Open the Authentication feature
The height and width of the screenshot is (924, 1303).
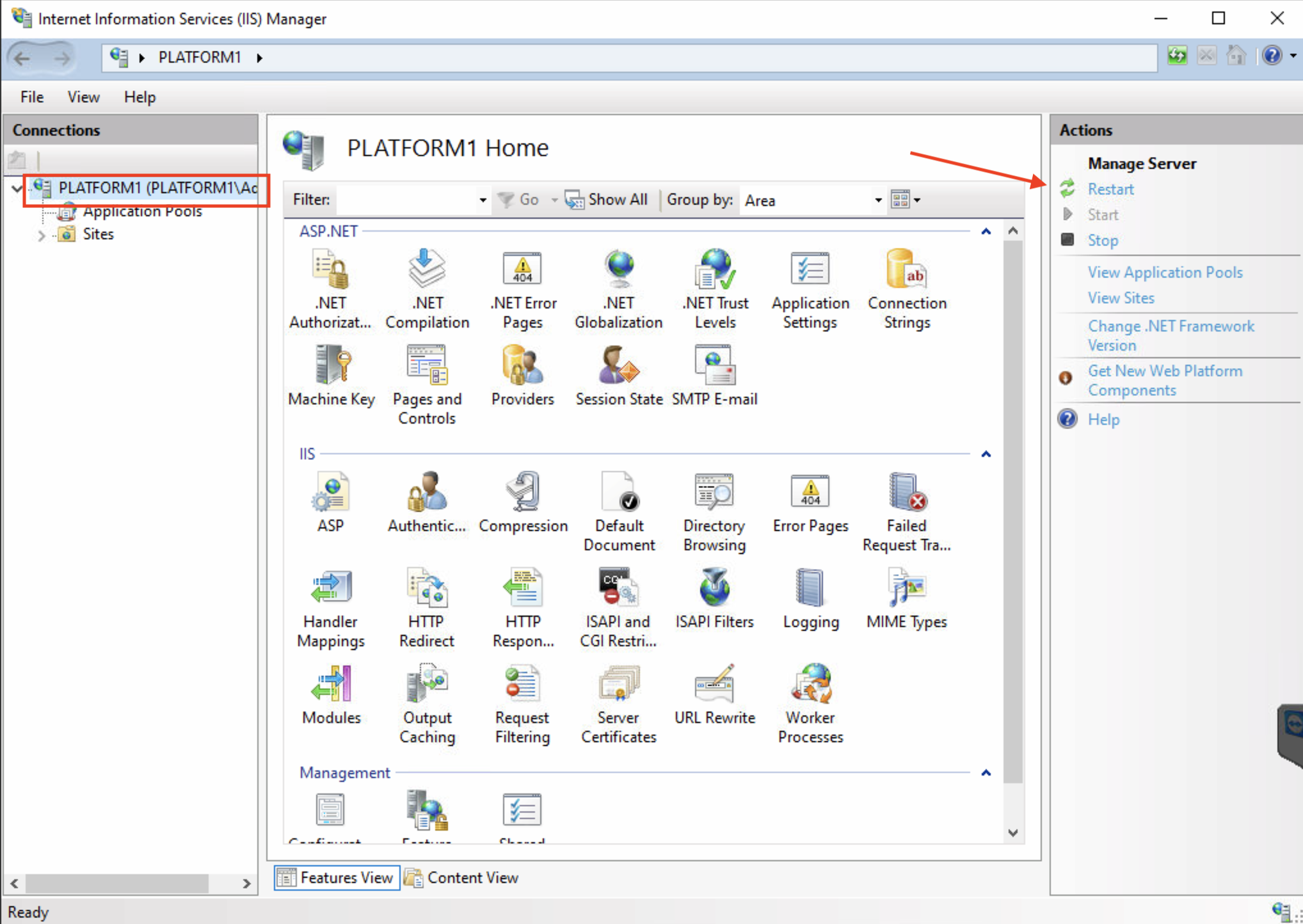click(427, 503)
